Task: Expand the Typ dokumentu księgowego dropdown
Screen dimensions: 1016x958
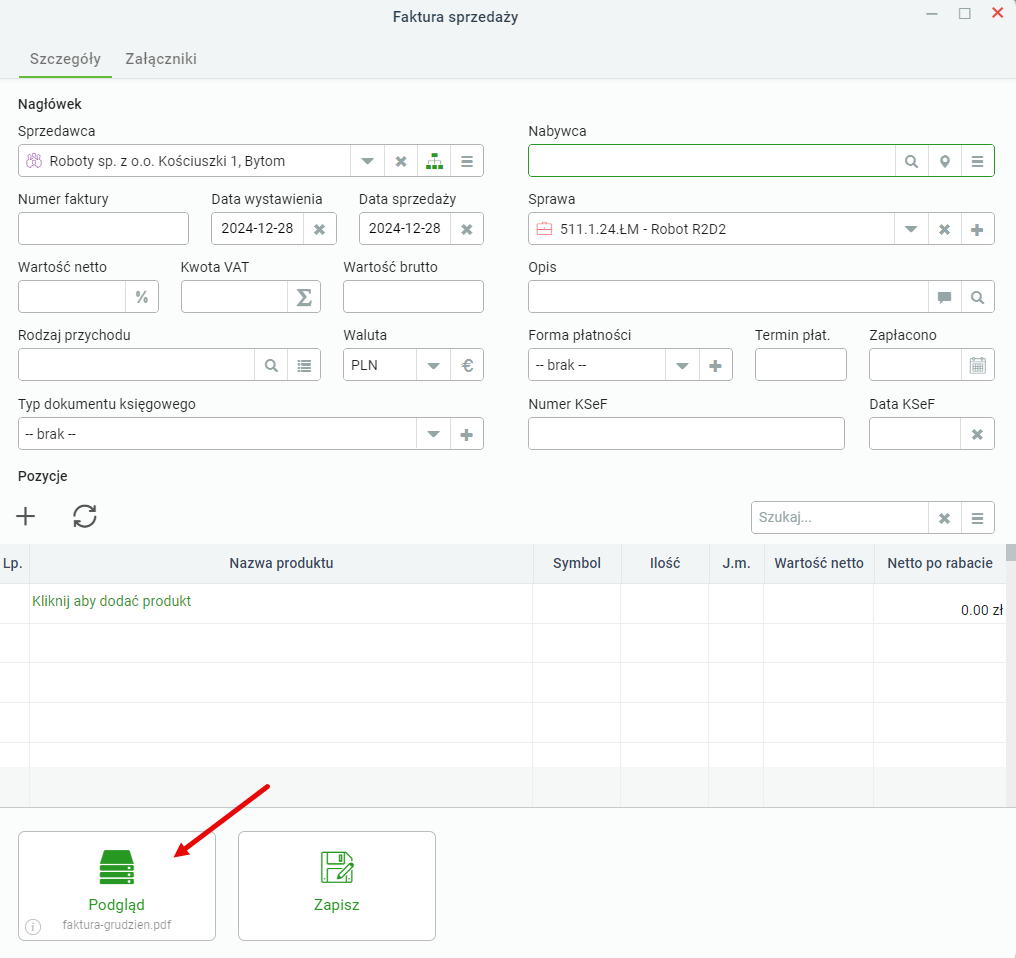Action: tap(433, 434)
